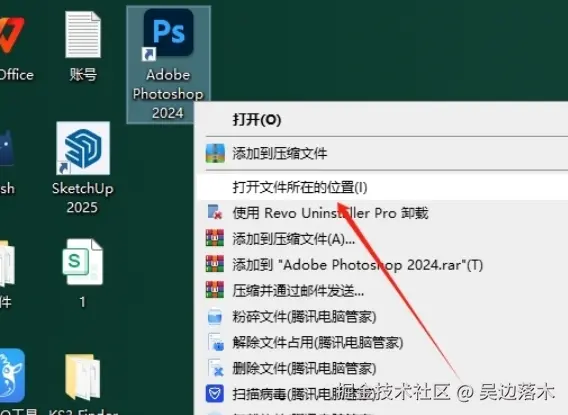Click the shield icon next to 扫描病毒
Image resolution: width=568 pixels, height=415 pixels.
coord(215,394)
